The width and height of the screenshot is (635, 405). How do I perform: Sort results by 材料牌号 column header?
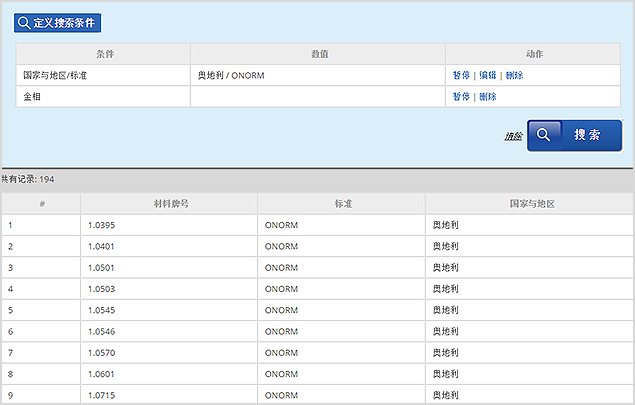(171, 204)
